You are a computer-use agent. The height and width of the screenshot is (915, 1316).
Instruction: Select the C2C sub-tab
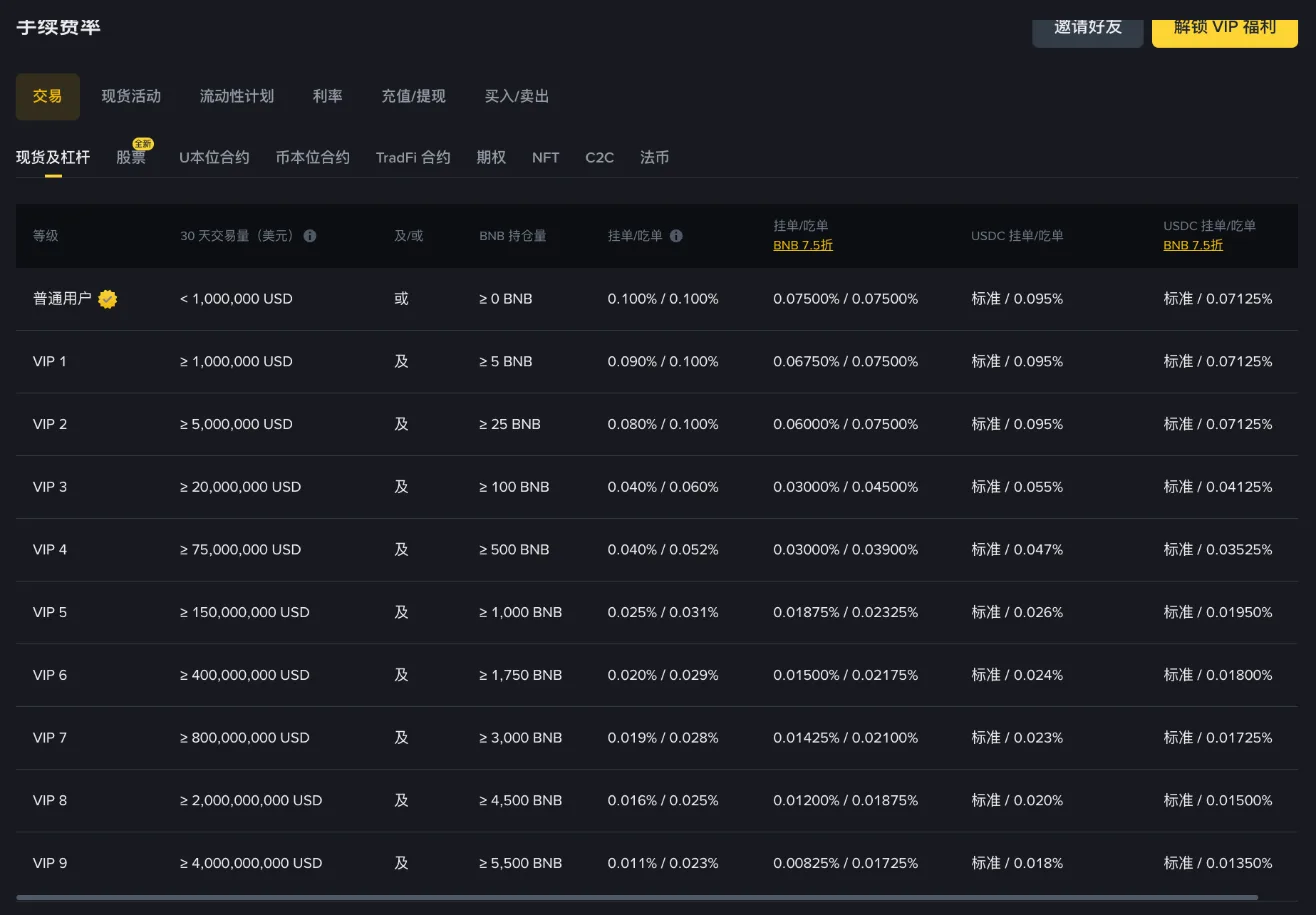click(x=600, y=158)
